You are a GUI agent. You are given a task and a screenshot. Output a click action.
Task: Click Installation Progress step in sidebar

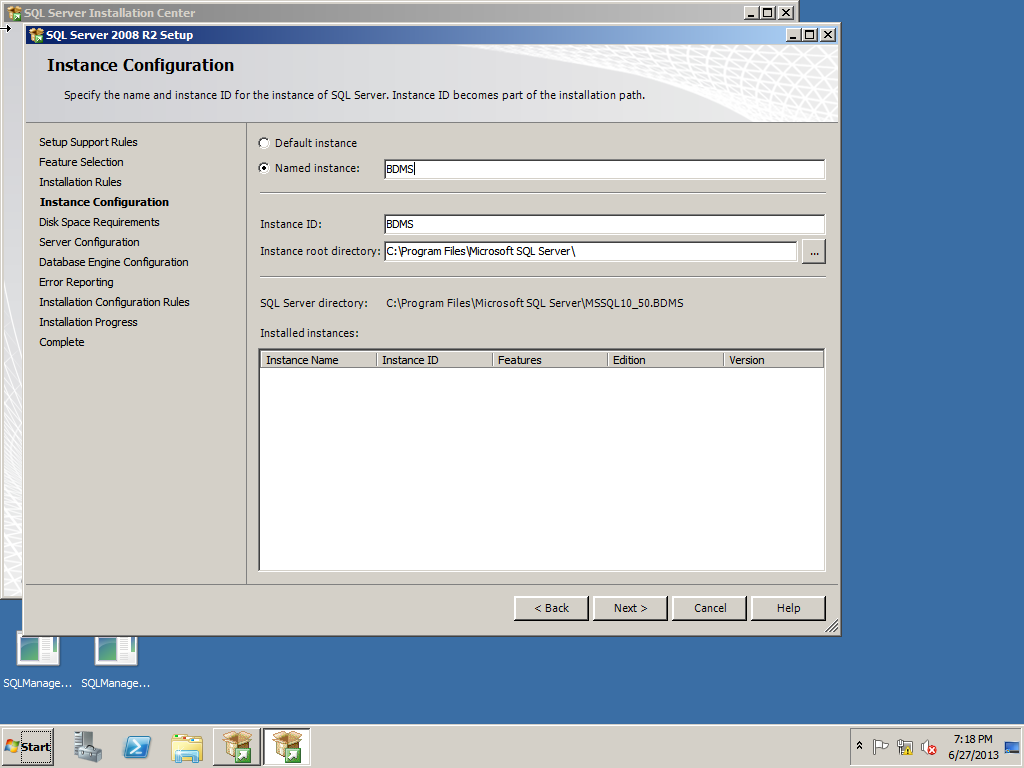coord(88,322)
